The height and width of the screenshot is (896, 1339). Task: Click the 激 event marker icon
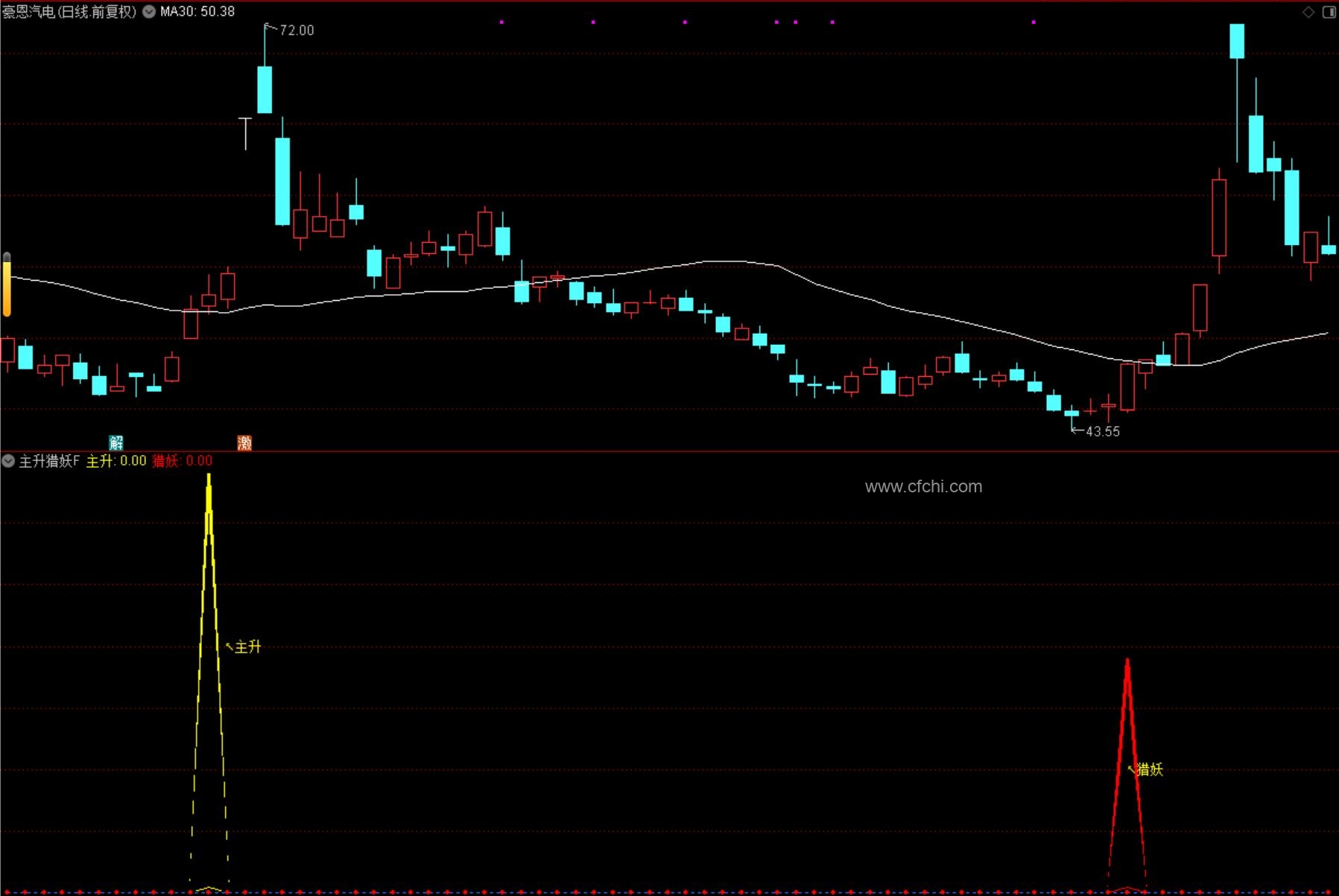244,443
